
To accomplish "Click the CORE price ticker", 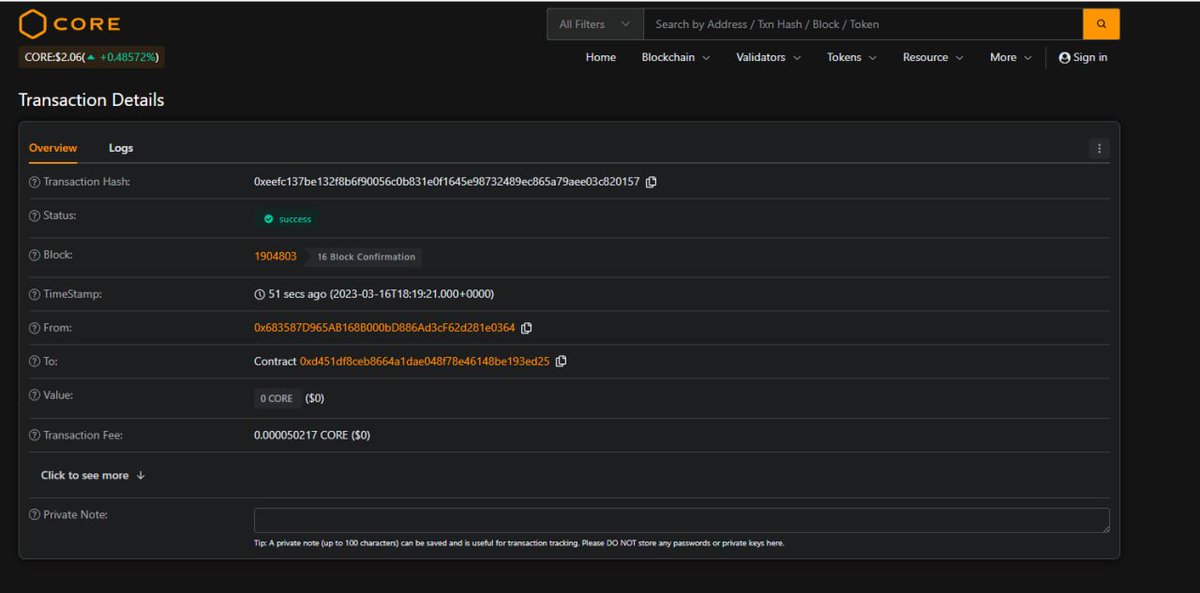I will tap(90, 58).
